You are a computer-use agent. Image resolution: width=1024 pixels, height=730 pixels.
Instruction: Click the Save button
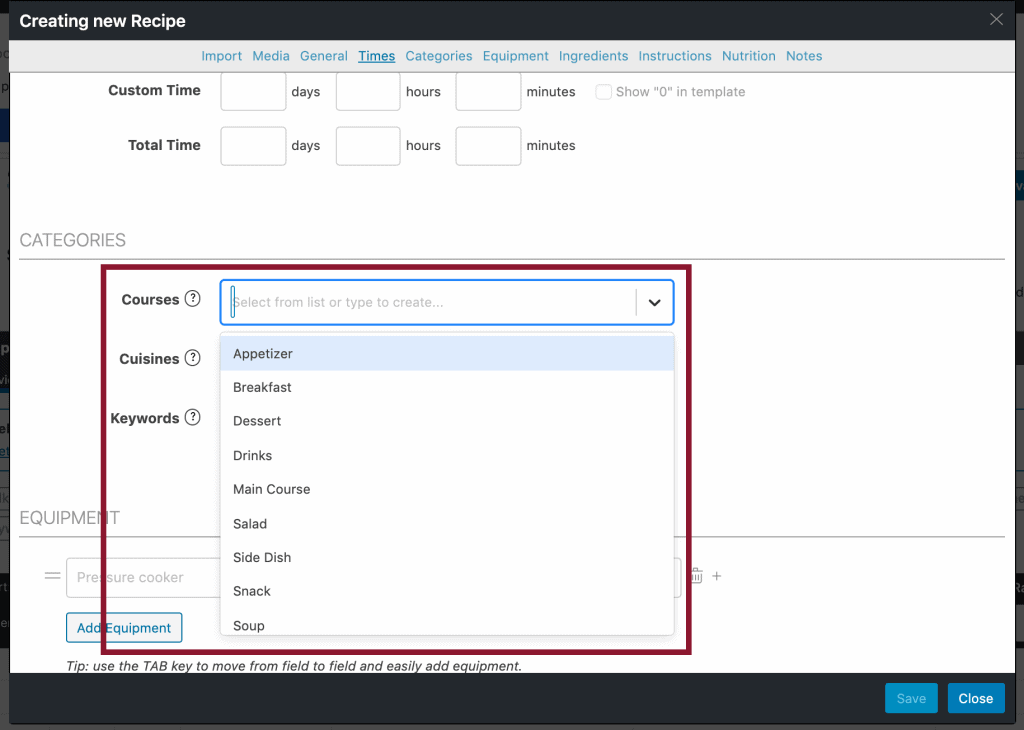[x=911, y=698]
